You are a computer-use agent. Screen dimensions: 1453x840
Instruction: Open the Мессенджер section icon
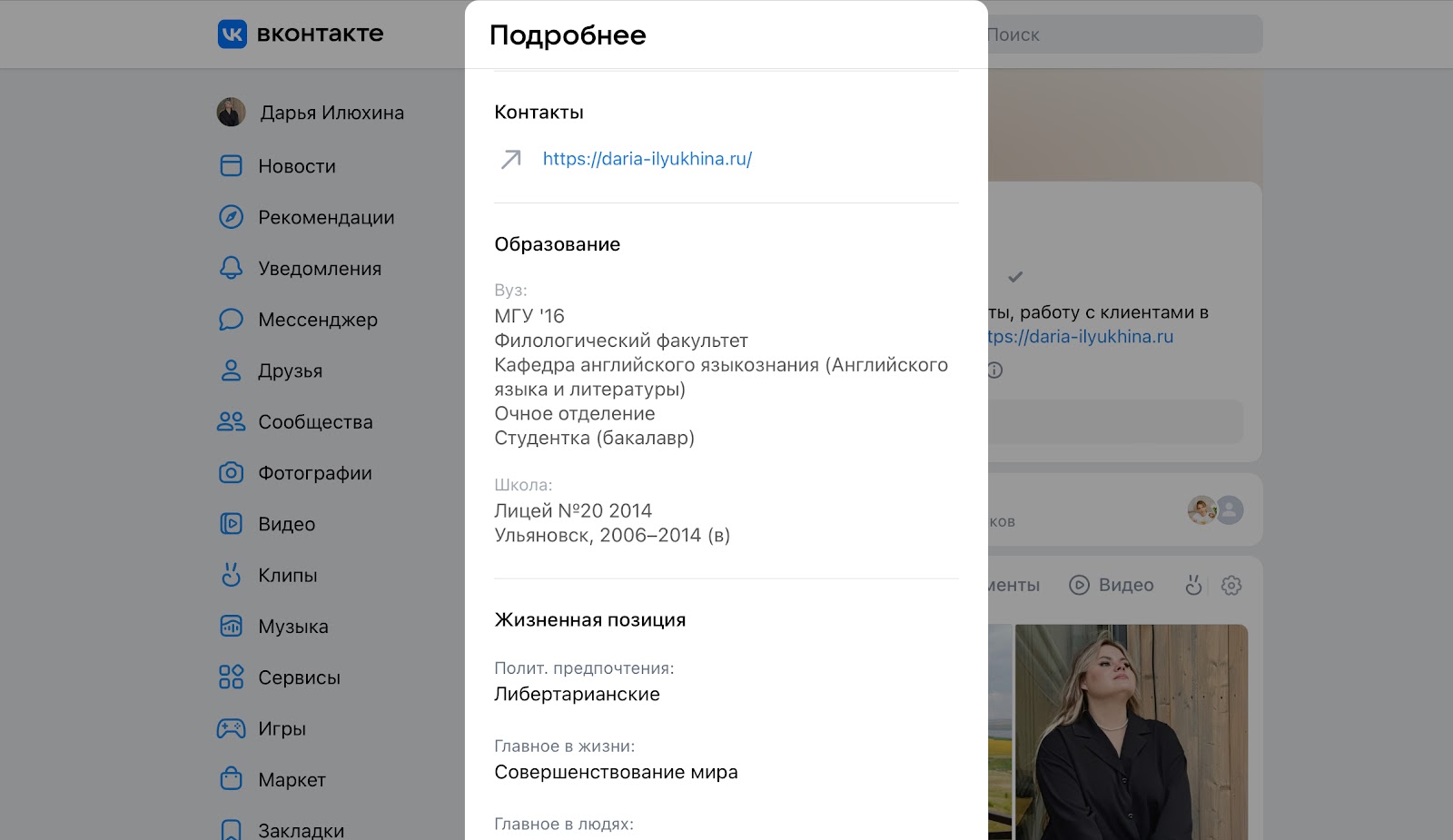[x=231, y=320]
